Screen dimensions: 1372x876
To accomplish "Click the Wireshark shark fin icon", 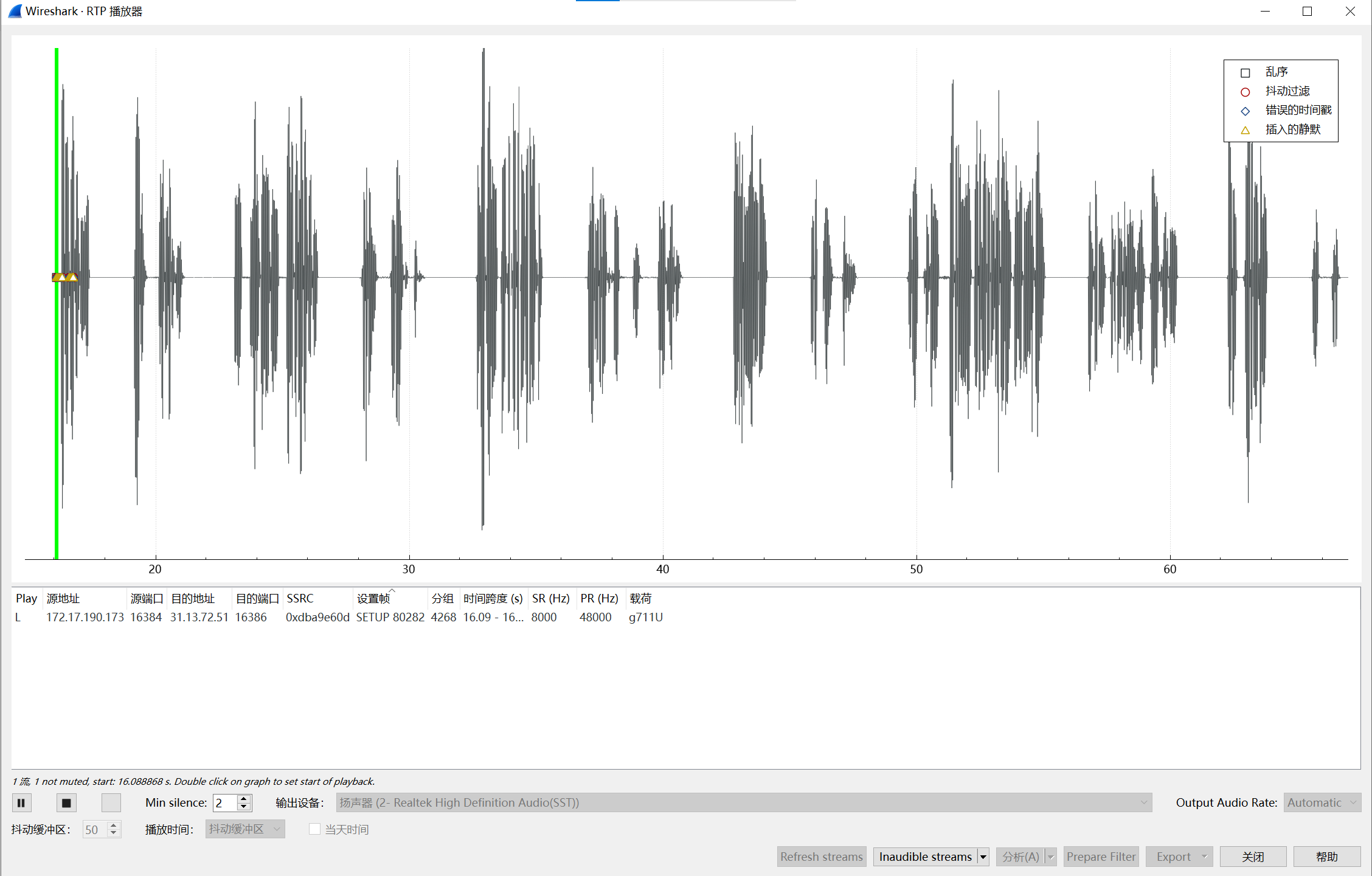I will coord(15,11).
